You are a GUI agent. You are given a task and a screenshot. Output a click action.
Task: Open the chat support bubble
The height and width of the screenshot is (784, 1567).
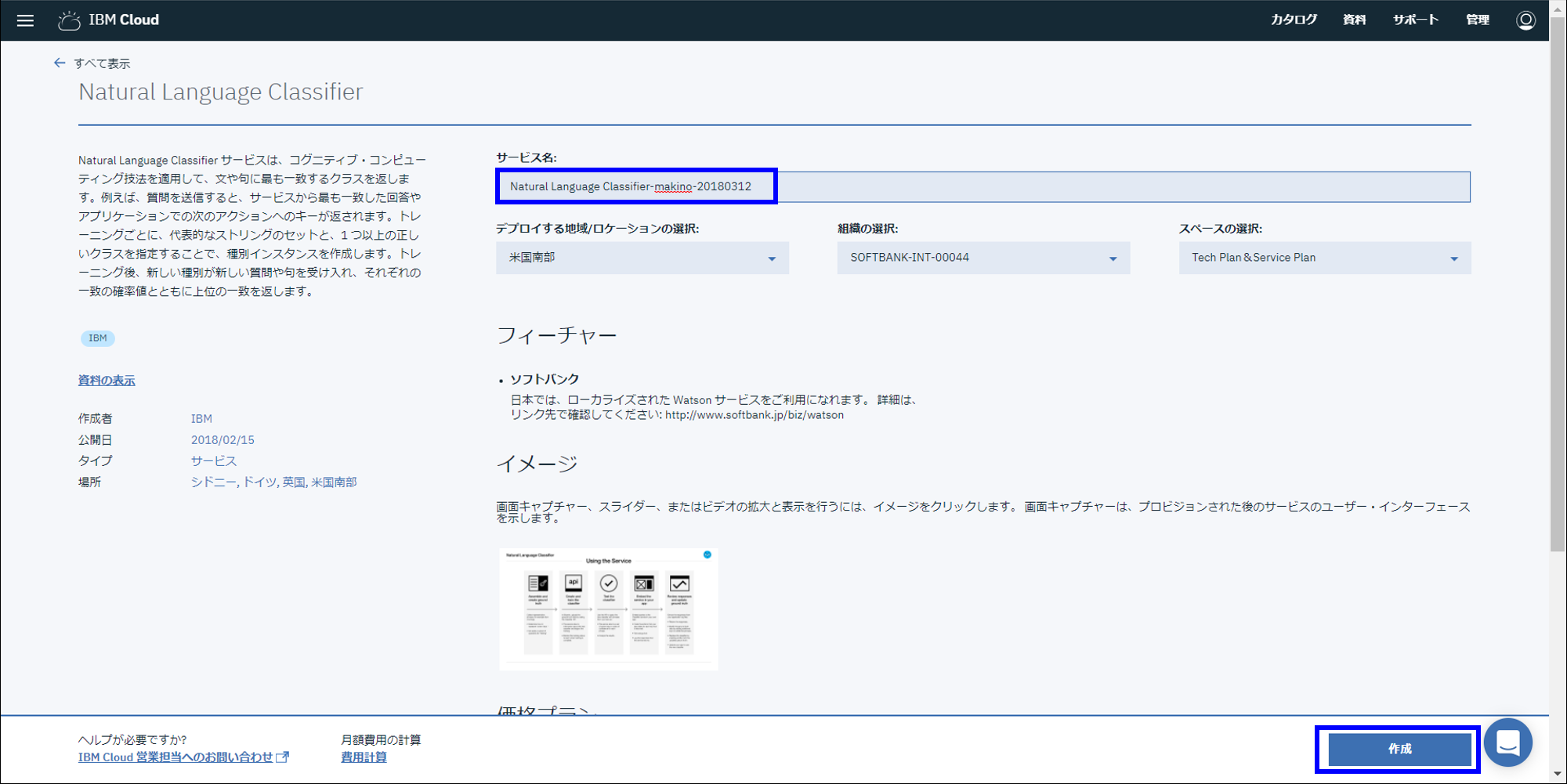[1508, 742]
